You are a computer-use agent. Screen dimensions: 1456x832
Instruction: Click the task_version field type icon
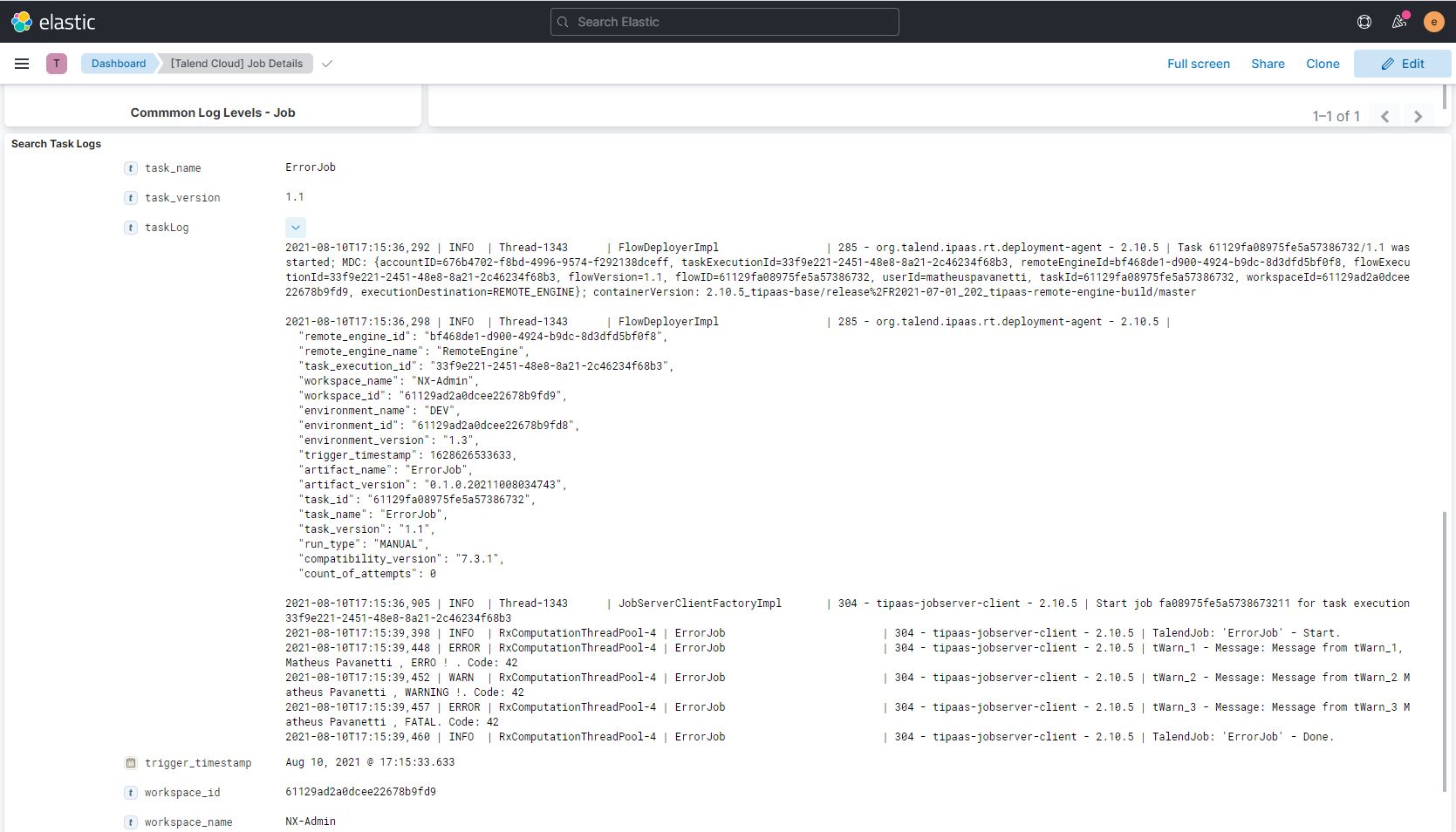click(131, 198)
